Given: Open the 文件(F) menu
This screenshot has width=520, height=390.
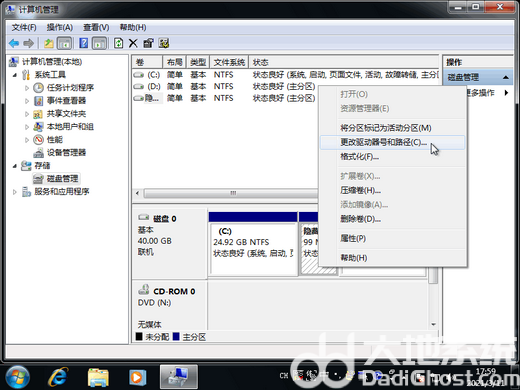Looking at the screenshot, I should pyautogui.click(x=24, y=27).
